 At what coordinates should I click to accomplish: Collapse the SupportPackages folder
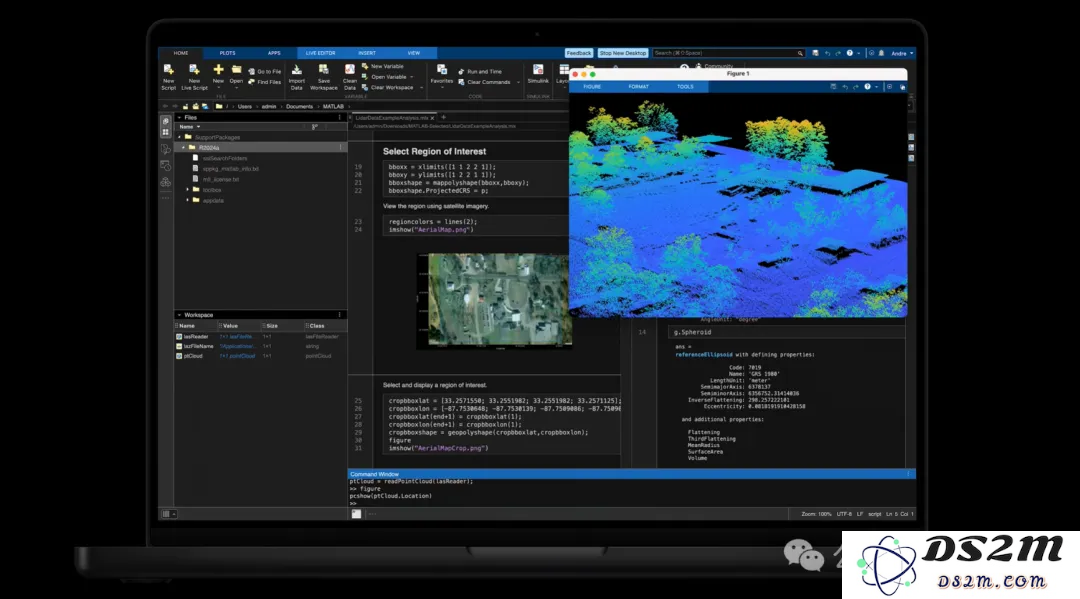[180, 137]
